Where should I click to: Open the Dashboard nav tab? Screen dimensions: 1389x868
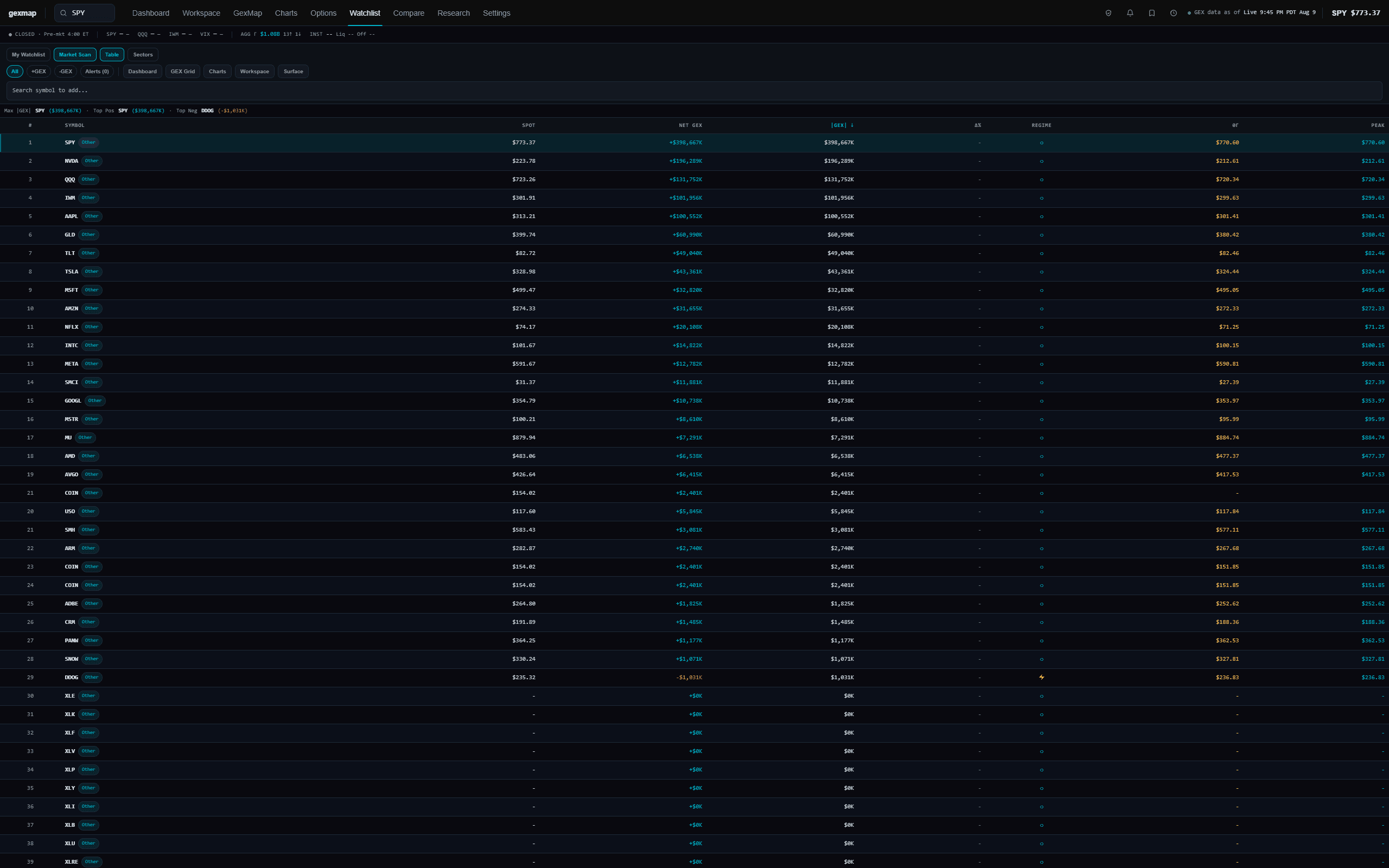click(x=150, y=13)
